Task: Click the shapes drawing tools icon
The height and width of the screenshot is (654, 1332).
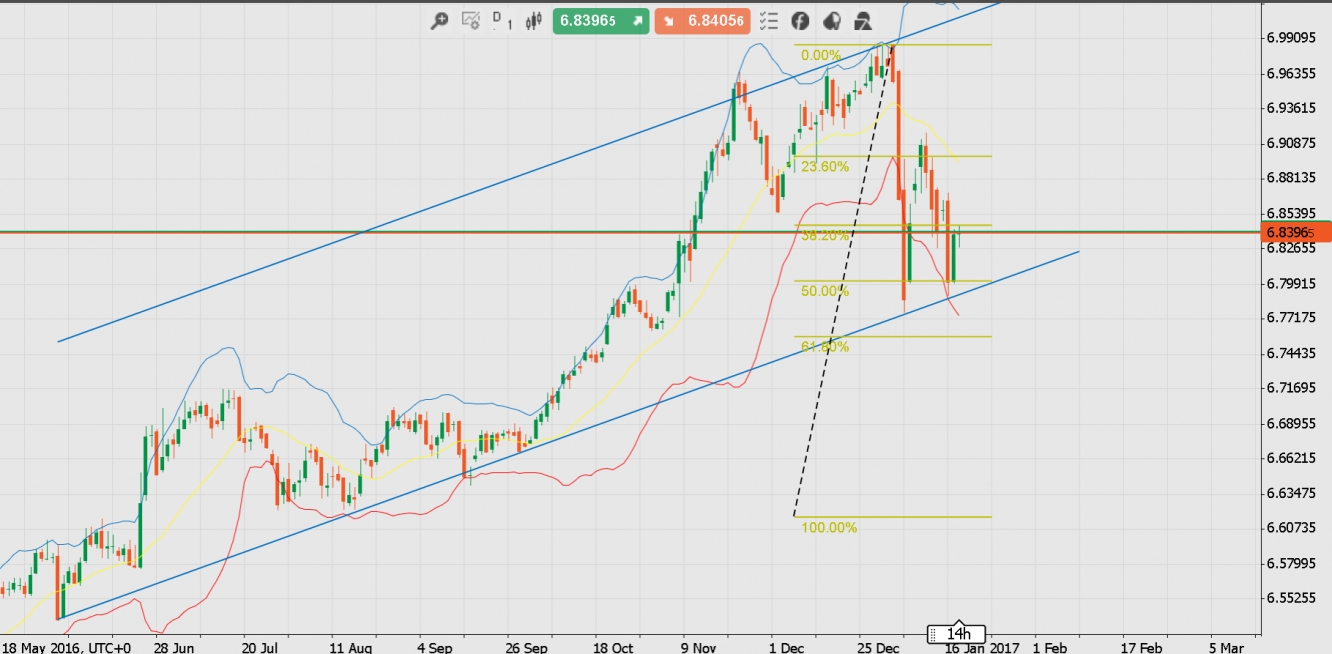Action: tap(863, 21)
